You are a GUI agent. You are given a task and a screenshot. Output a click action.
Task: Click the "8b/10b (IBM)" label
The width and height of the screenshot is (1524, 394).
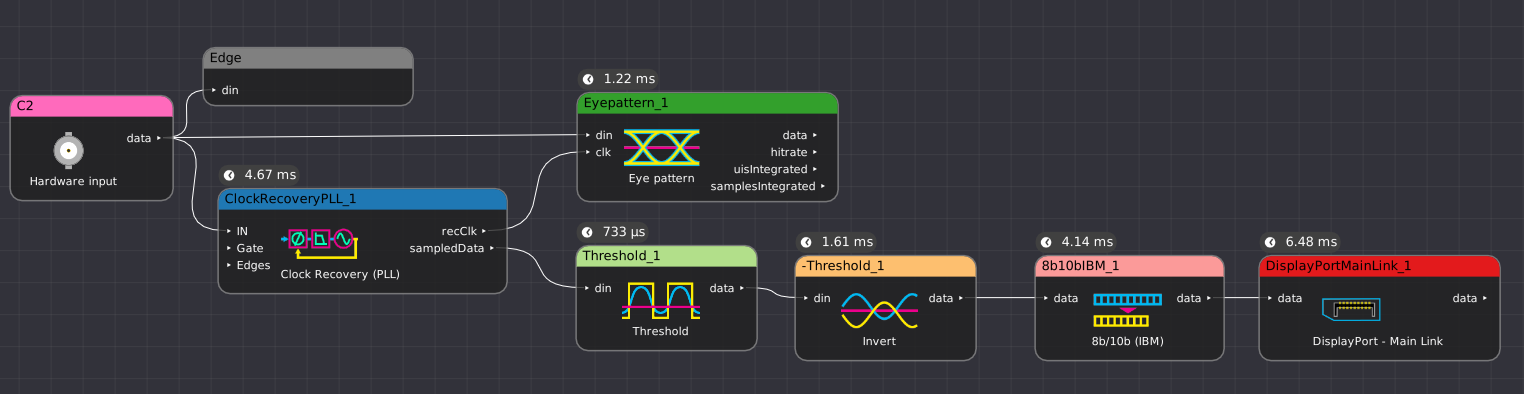tap(1129, 341)
